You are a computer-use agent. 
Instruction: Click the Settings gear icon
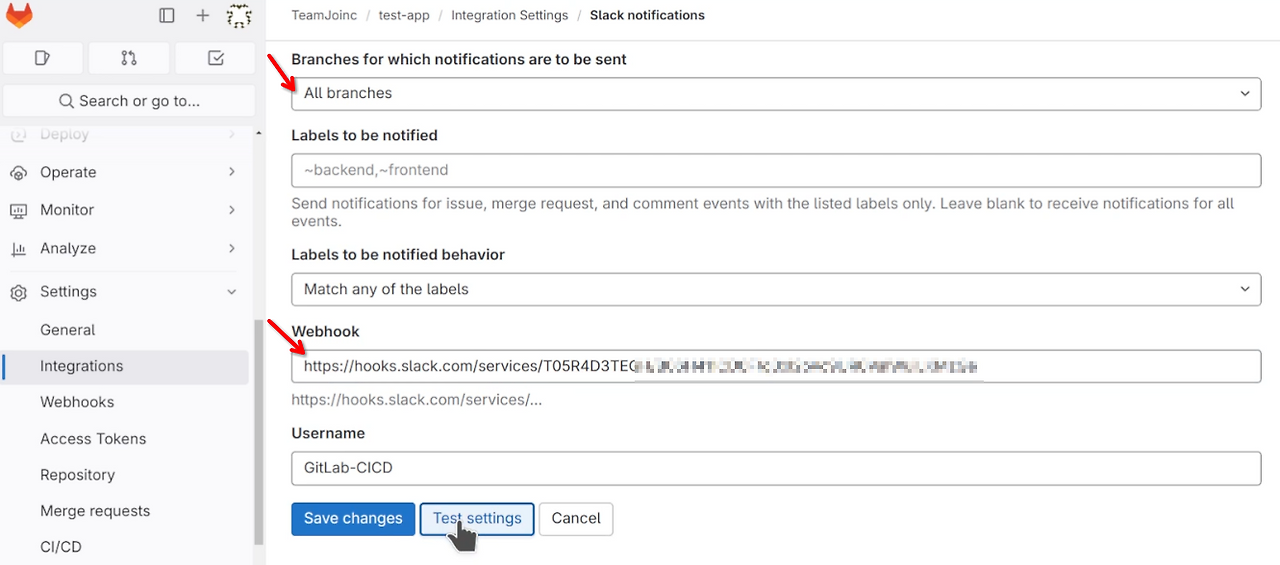coord(18,292)
